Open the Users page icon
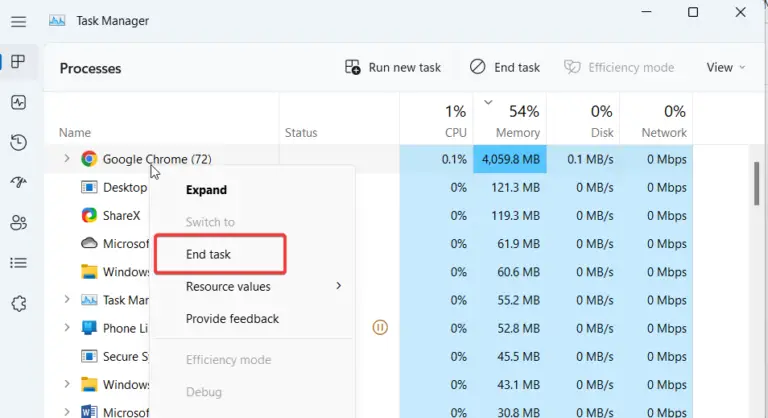The height and width of the screenshot is (418, 768). click(x=19, y=223)
